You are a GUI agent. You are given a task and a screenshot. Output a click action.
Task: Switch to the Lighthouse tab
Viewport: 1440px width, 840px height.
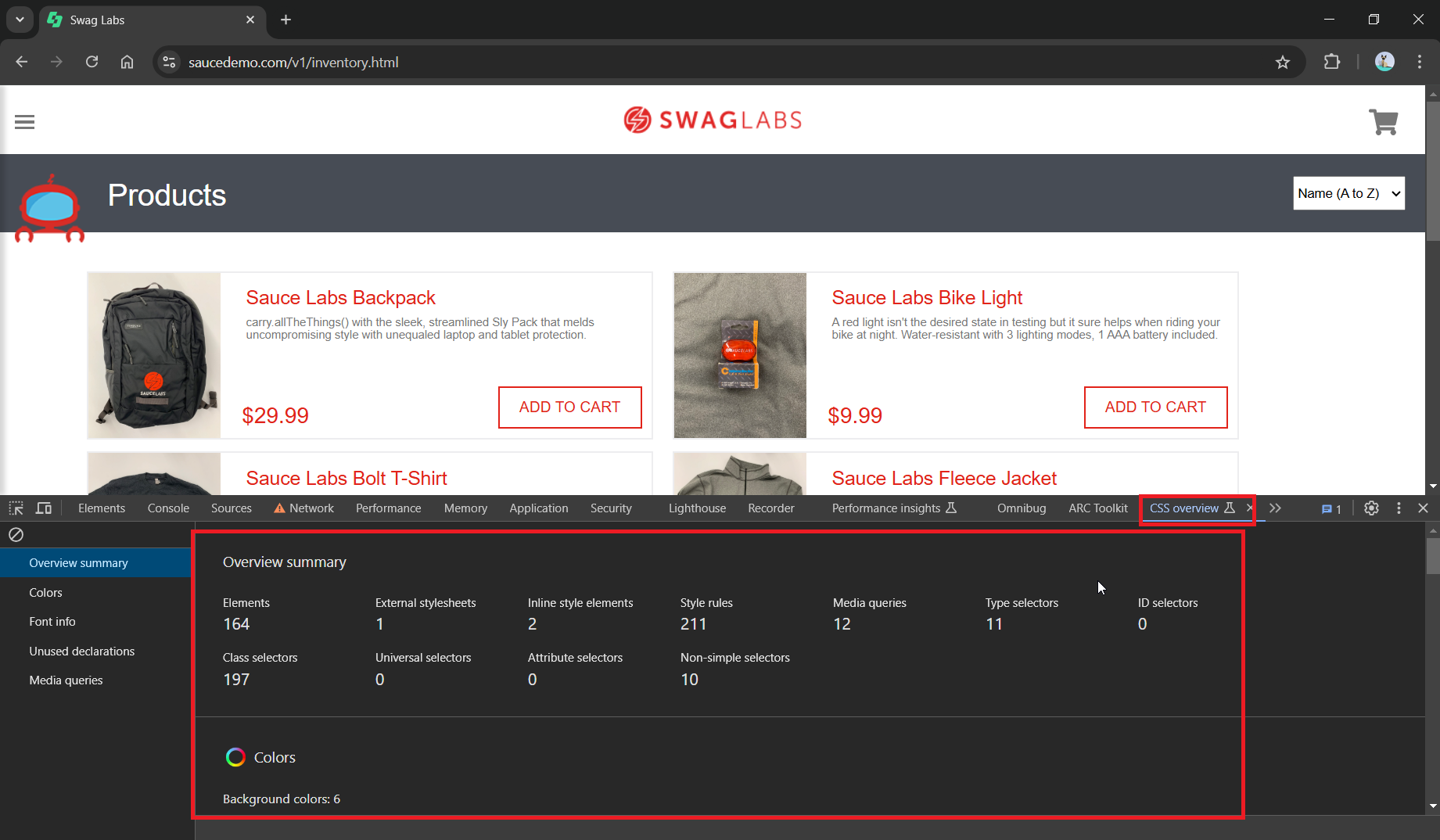[x=697, y=508]
